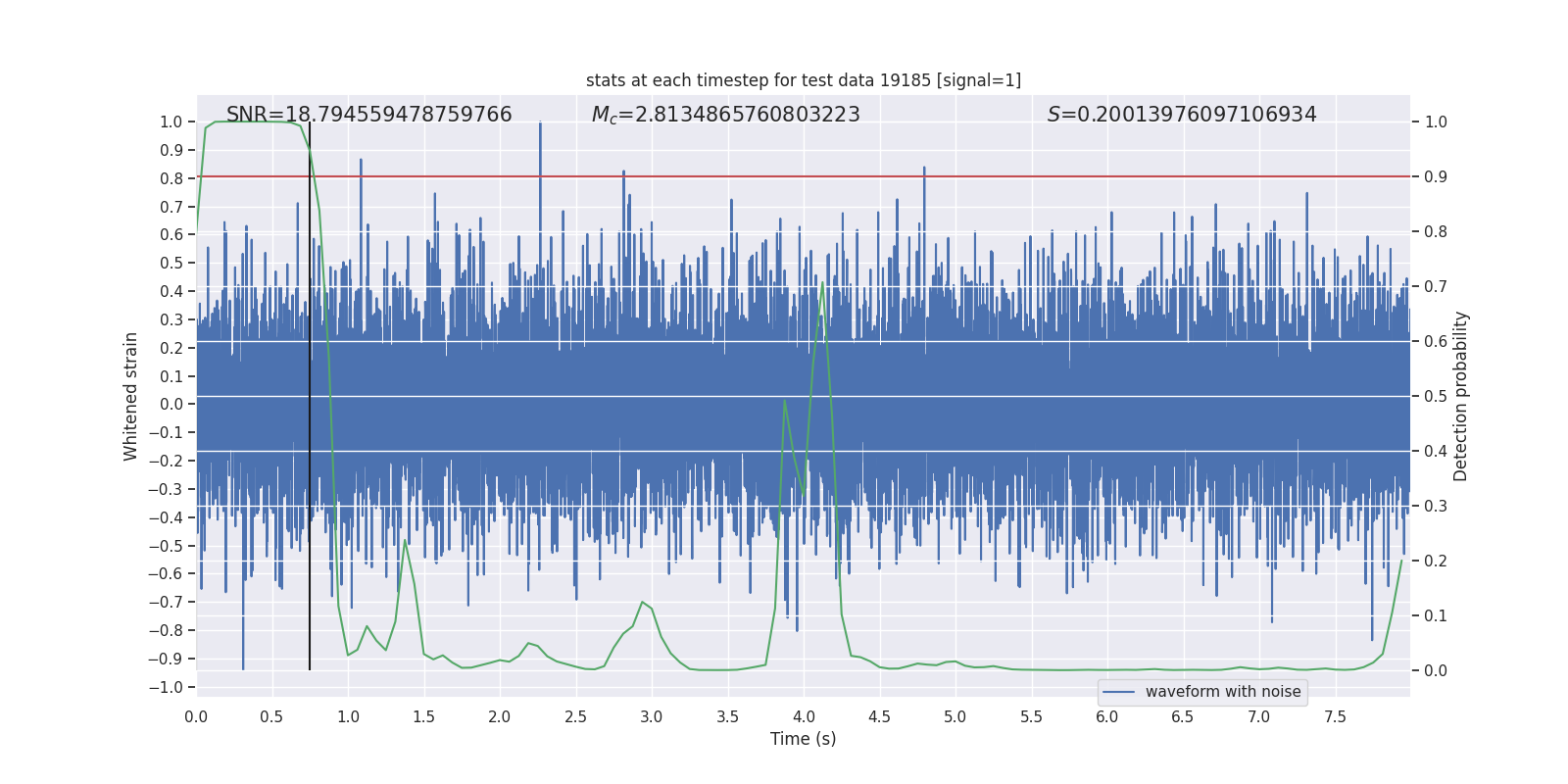Click the 0.9 tick on Detection probability axis
1568x784 pixels.
pos(1436,177)
